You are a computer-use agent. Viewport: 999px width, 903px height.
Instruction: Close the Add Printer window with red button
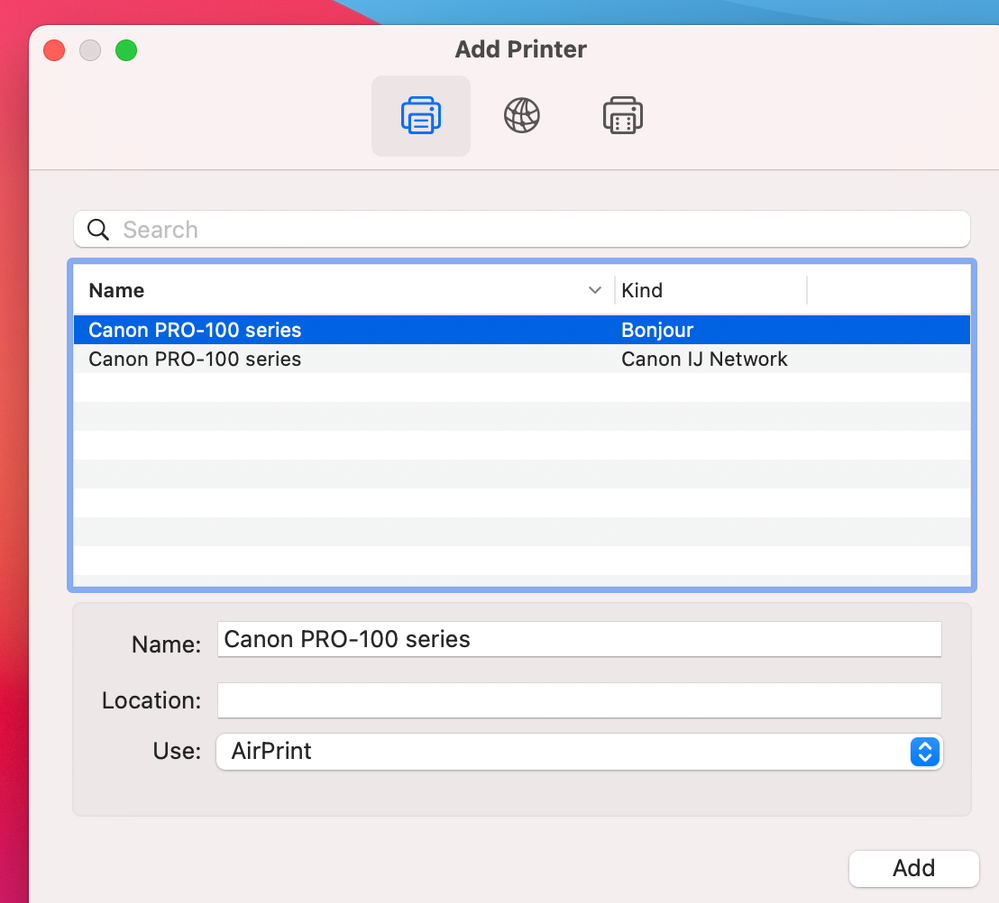click(54, 50)
